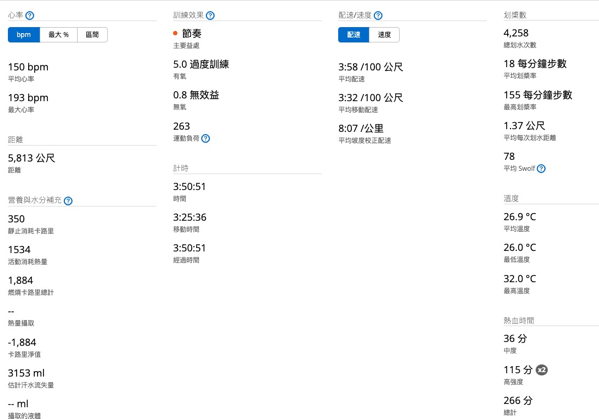Click the 節奏 primary benefit label
Viewport: 599px width, 419px height.
tap(191, 34)
